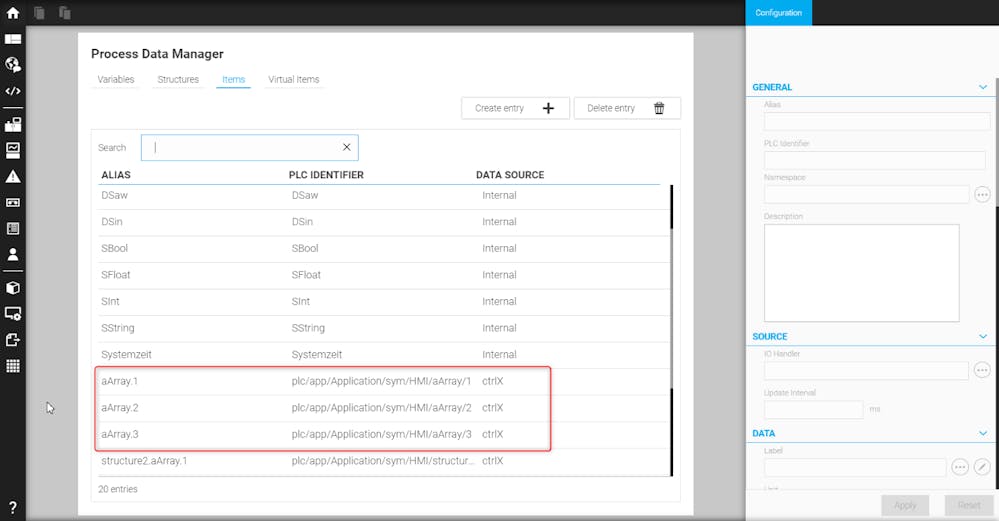The image size is (999, 521).
Task: Sort by the PLC IDENTIFIER column header
Action: pyautogui.click(x=326, y=175)
